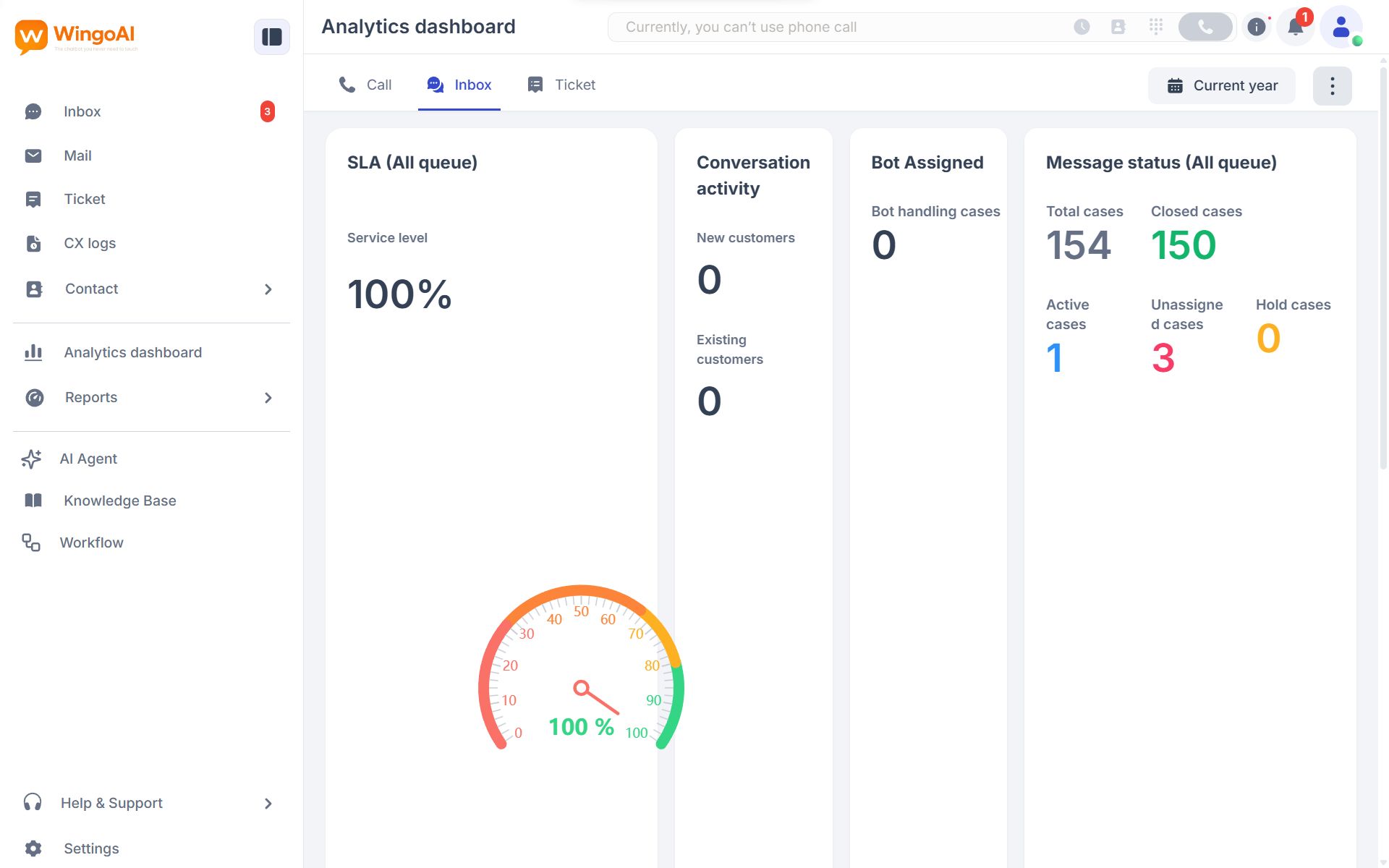
Task: Open the dial pad grid icon
Action: (1155, 27)
